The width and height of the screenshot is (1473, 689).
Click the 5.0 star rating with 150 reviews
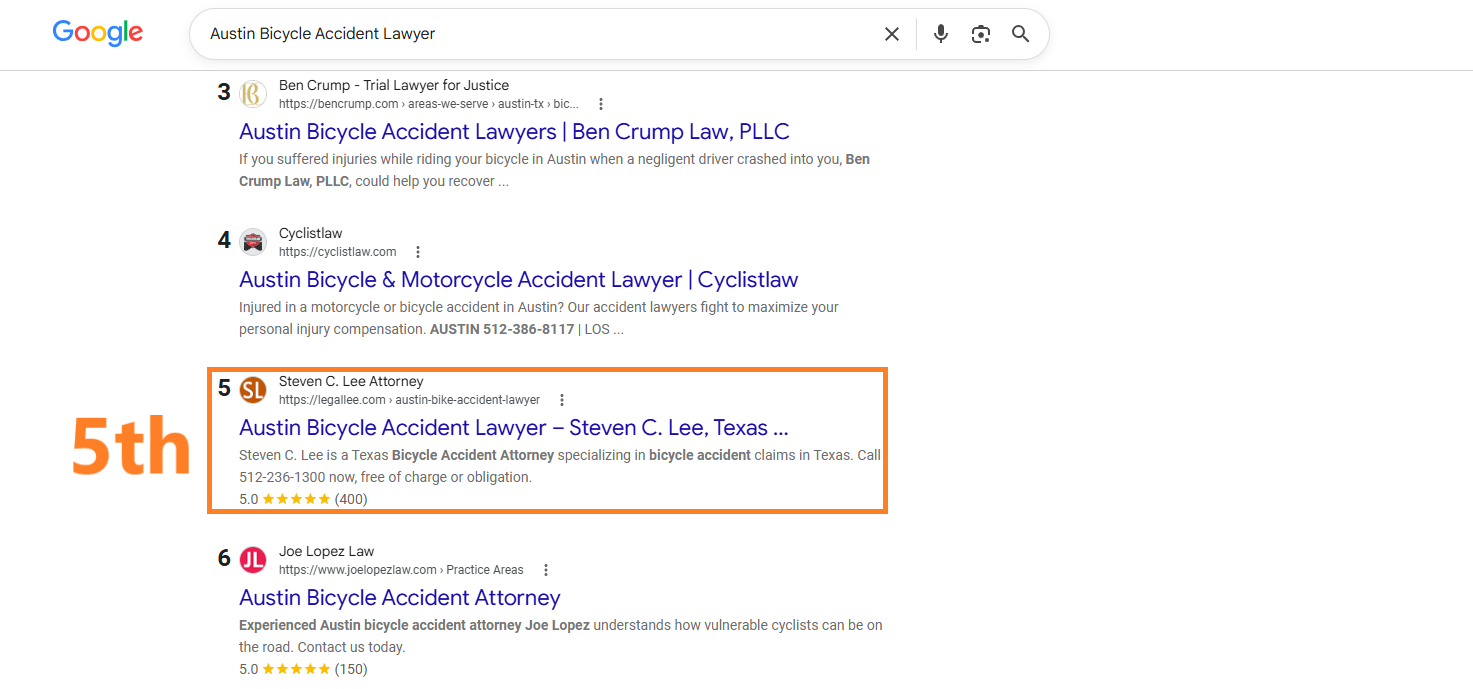(x=303, y=669)
